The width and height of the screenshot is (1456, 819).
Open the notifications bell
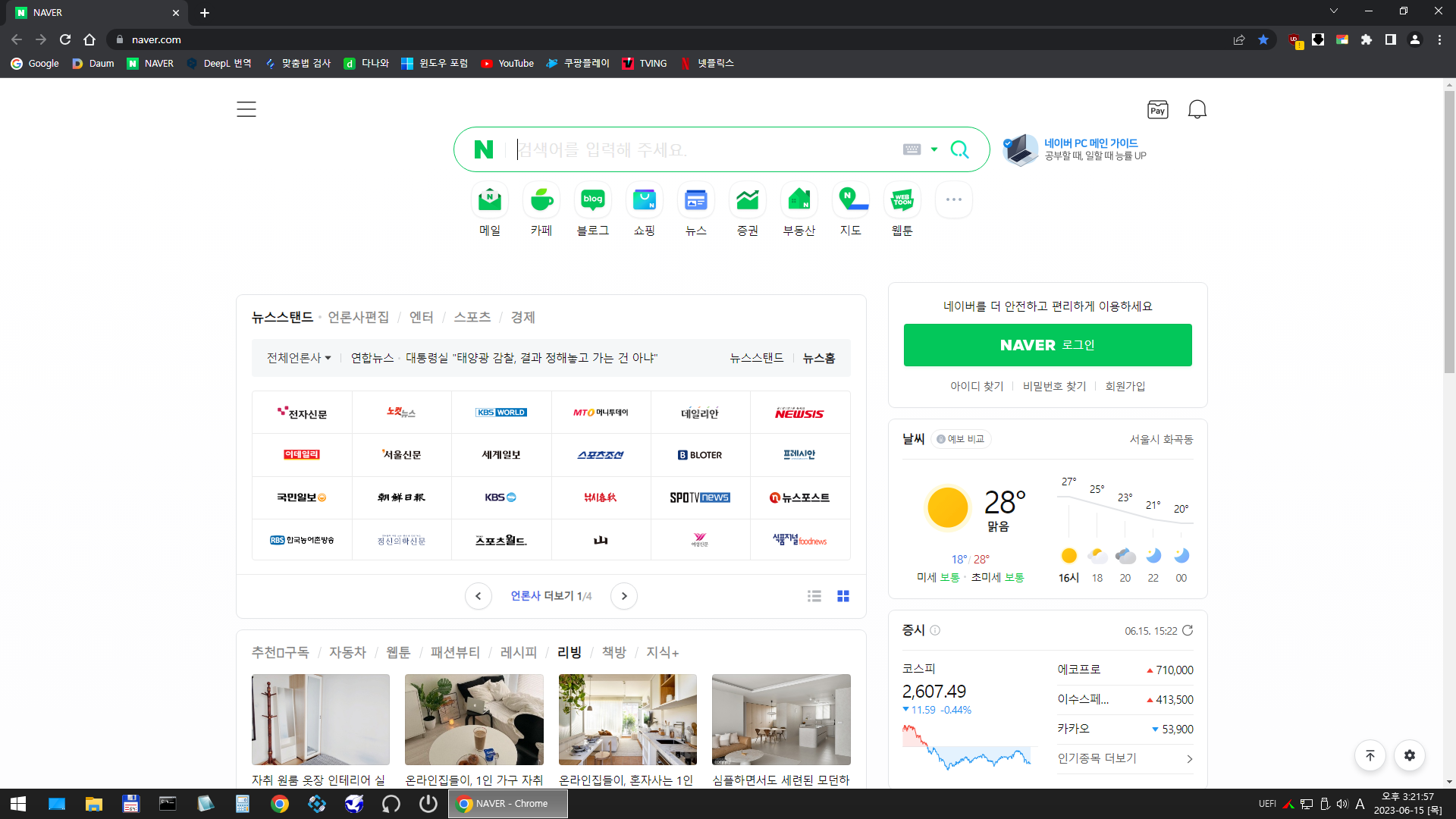(1197, 110)
